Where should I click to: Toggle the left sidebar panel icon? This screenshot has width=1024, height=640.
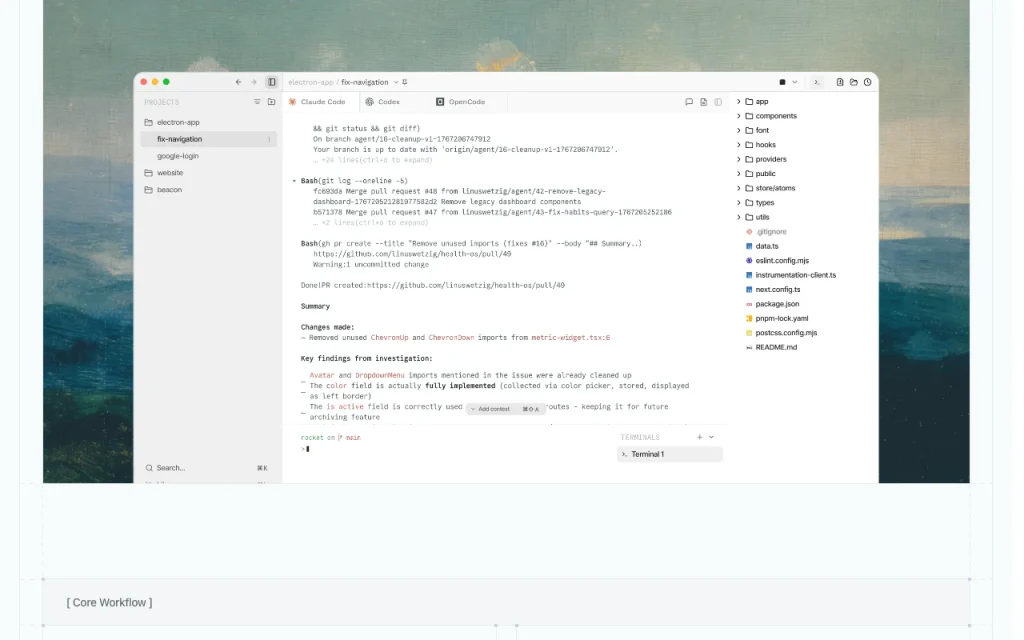point(272,82)
